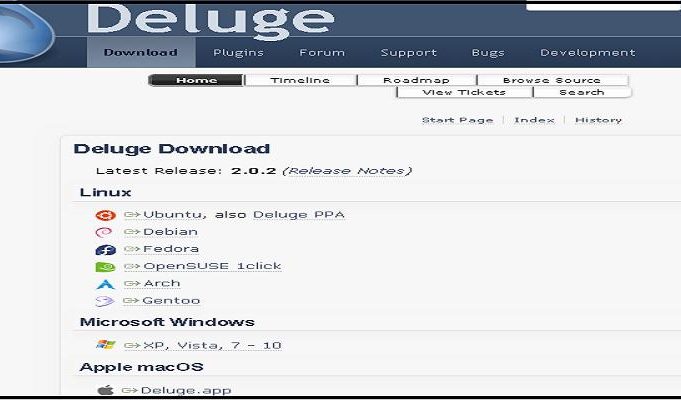Click the Gentoo logo icon
This screenshot has width=681, height=400.
(x=105, y=301)
